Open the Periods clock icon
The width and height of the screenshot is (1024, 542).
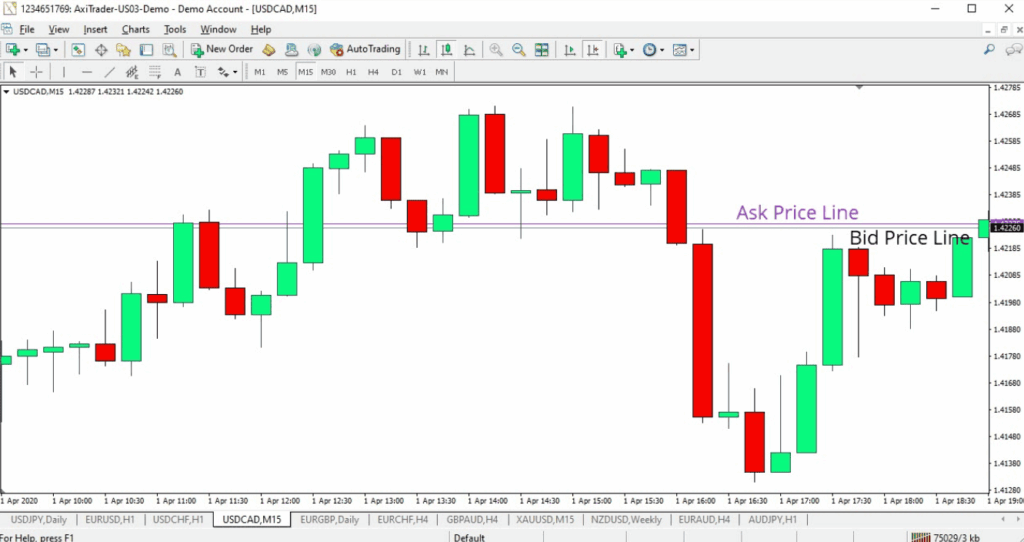point(649,50)
